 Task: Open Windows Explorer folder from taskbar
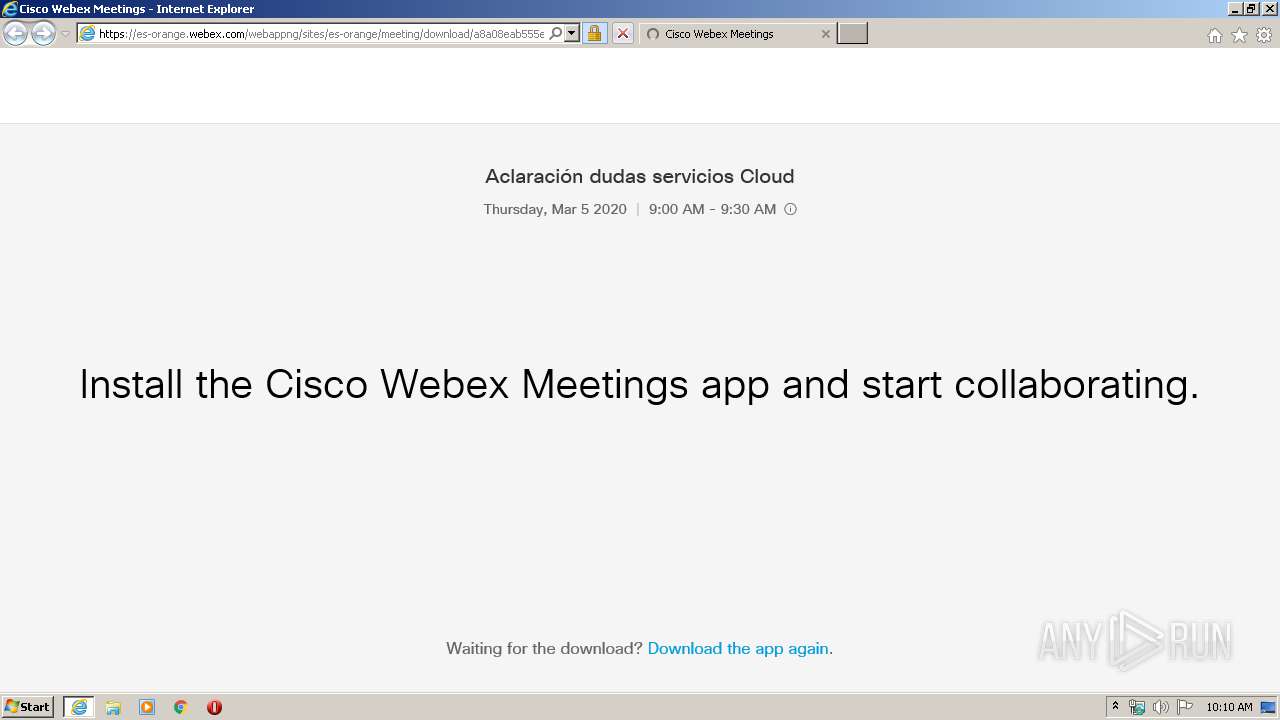pos(113,707)
